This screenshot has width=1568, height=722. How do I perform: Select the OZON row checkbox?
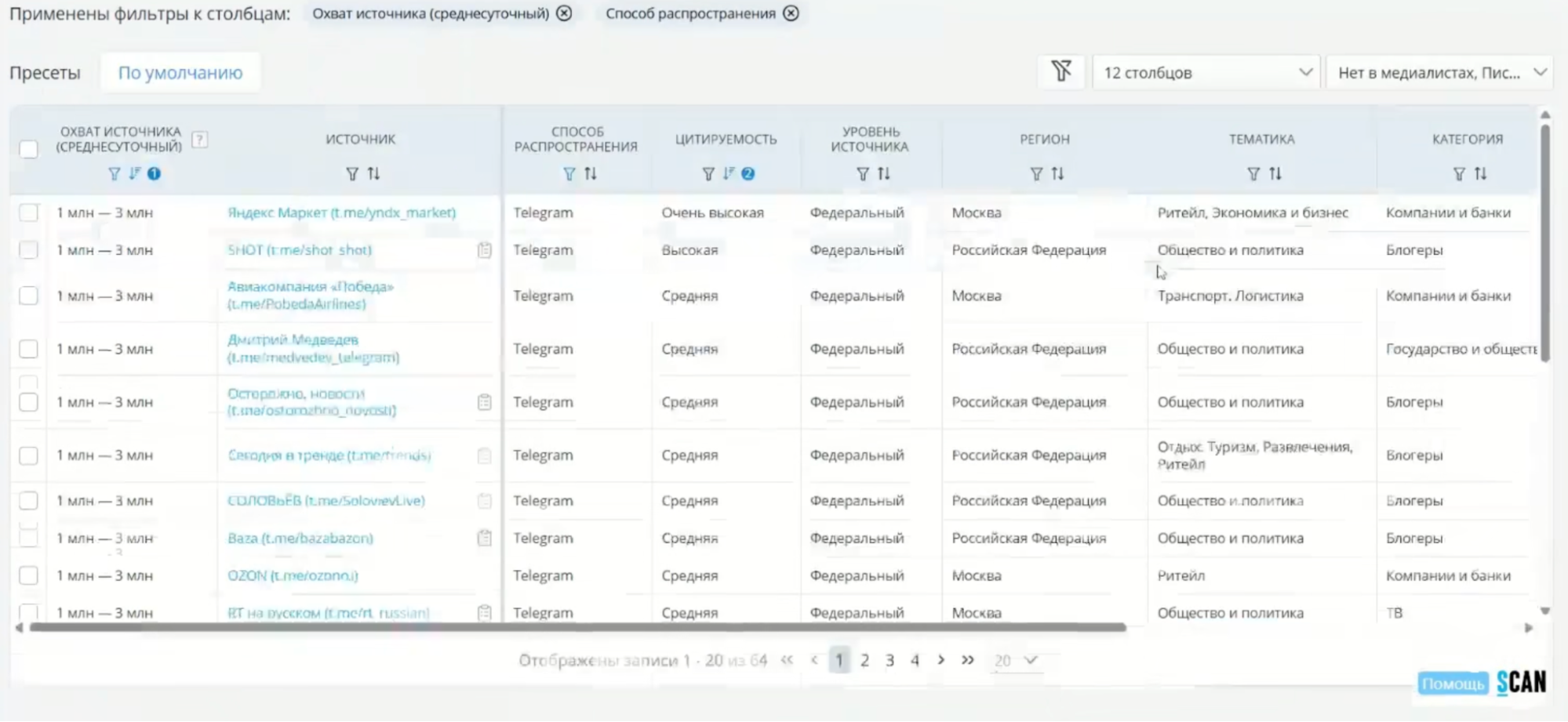[28, 575]
